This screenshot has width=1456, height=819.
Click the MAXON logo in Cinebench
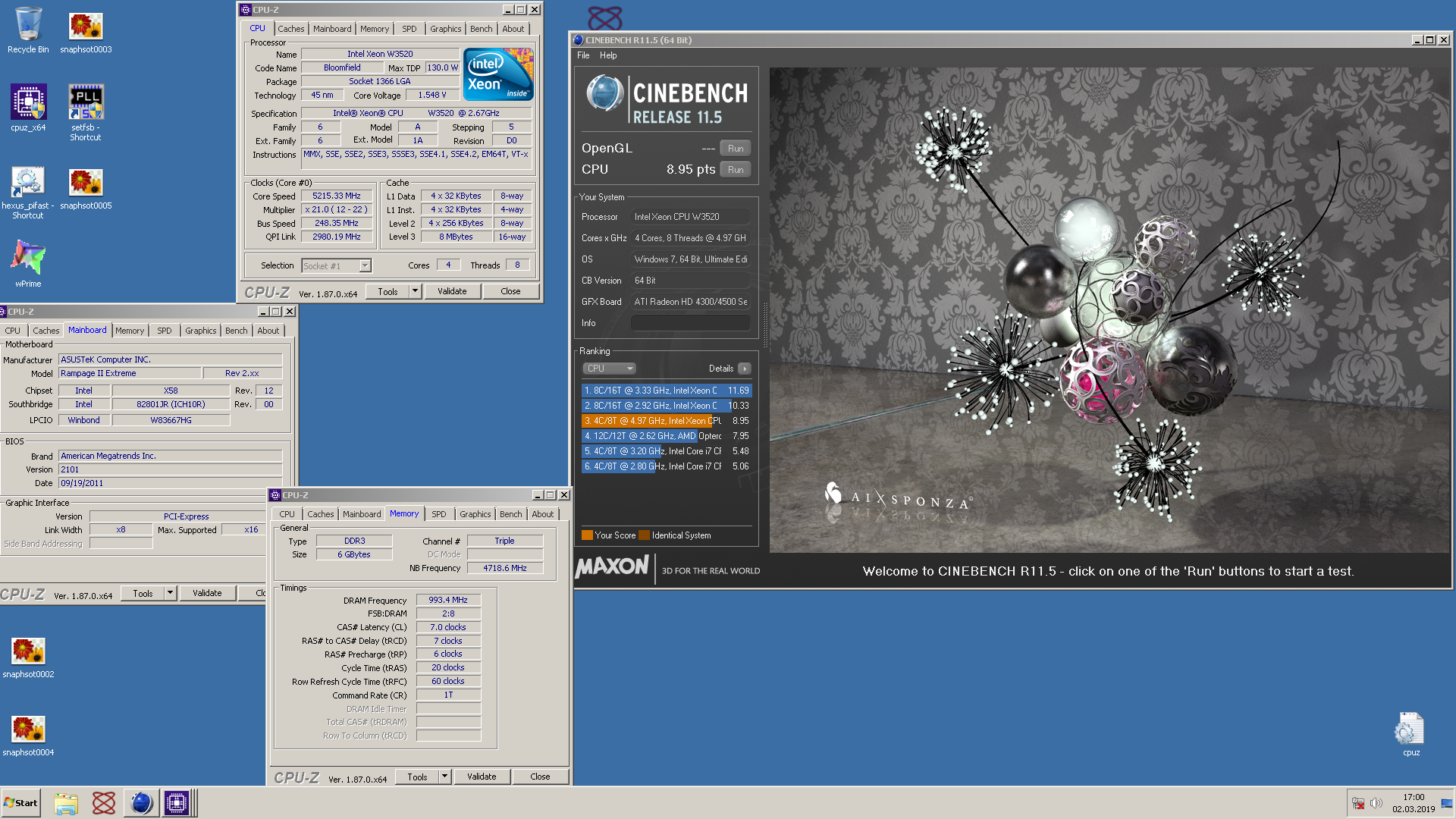coord(612,566)
